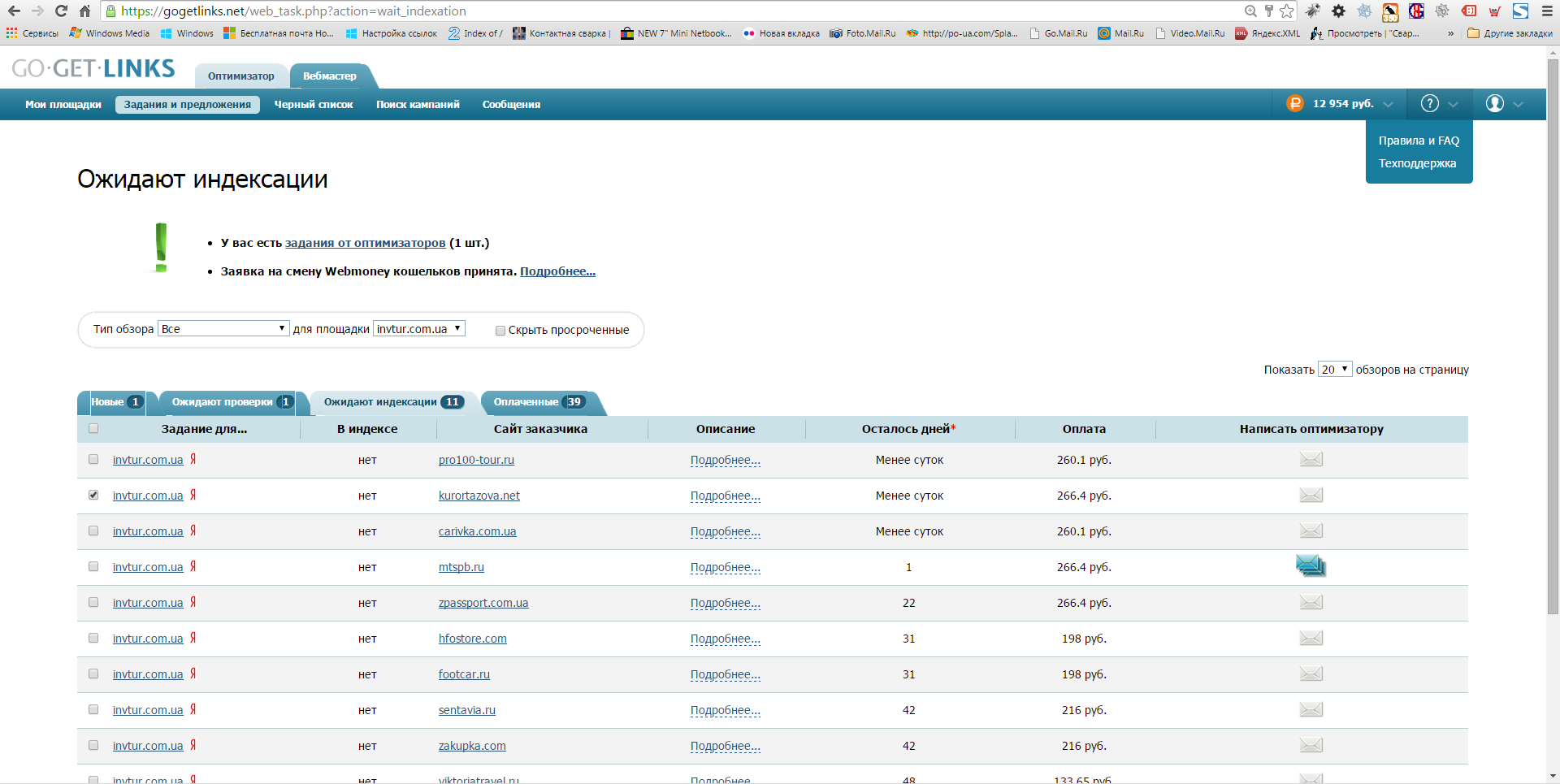Click the vertical page scrollbar
Screen dimensions: 1560x784
tap(1553, 337)
